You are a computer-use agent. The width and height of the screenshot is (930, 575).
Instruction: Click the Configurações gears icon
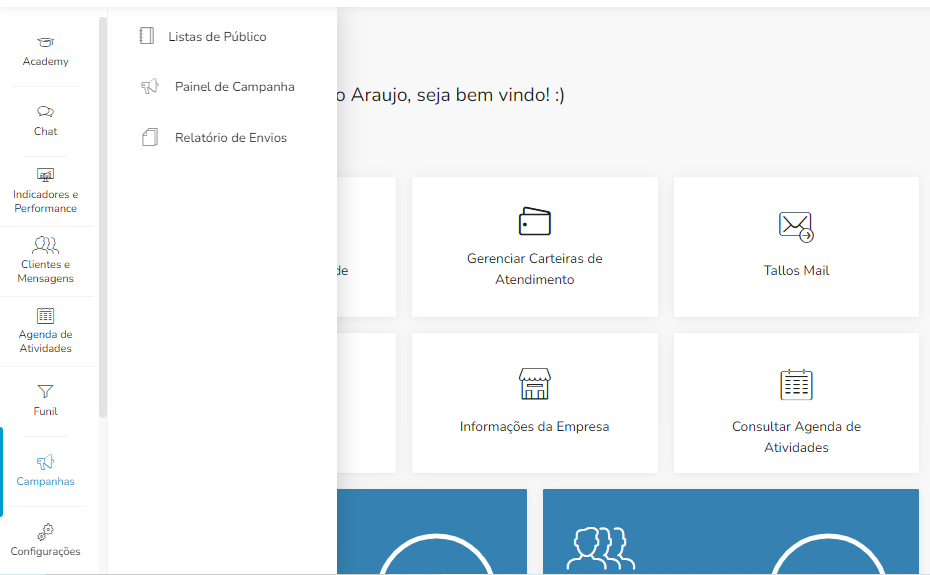pos(46,532)
